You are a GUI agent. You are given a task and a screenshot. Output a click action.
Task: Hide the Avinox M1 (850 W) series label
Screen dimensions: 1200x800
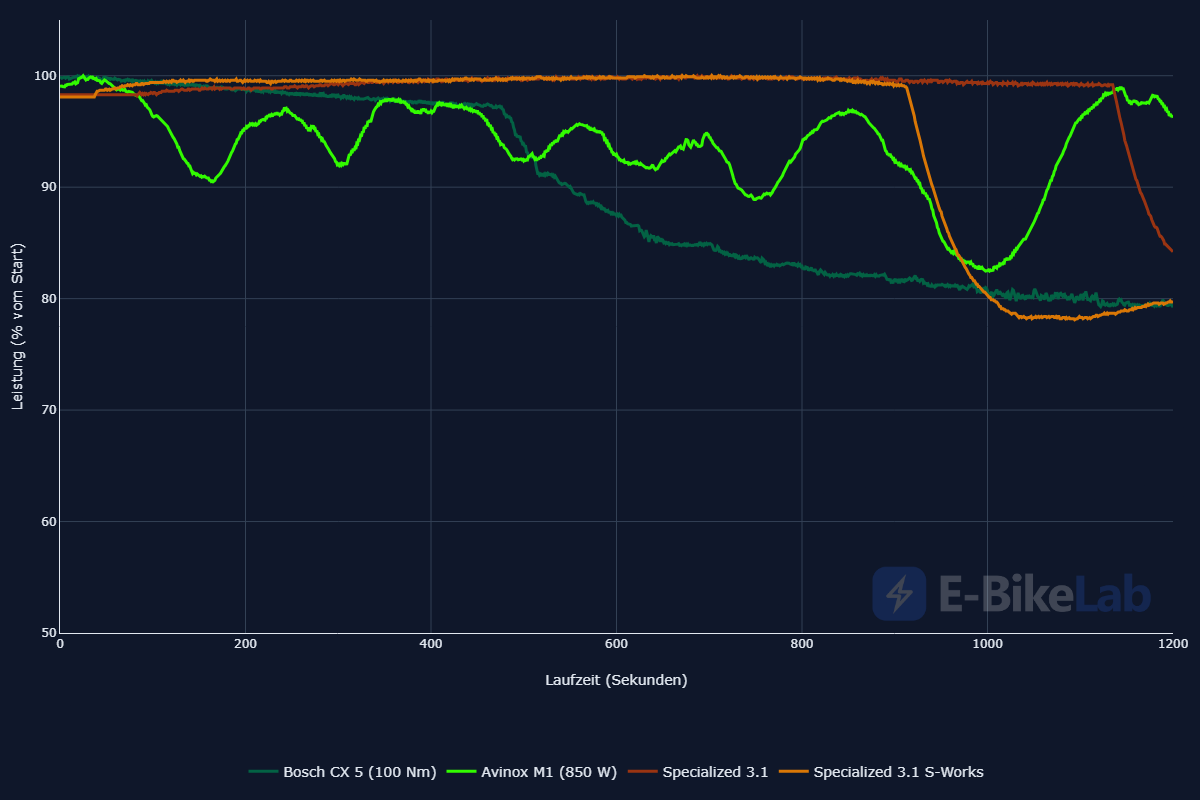(549, 772)
